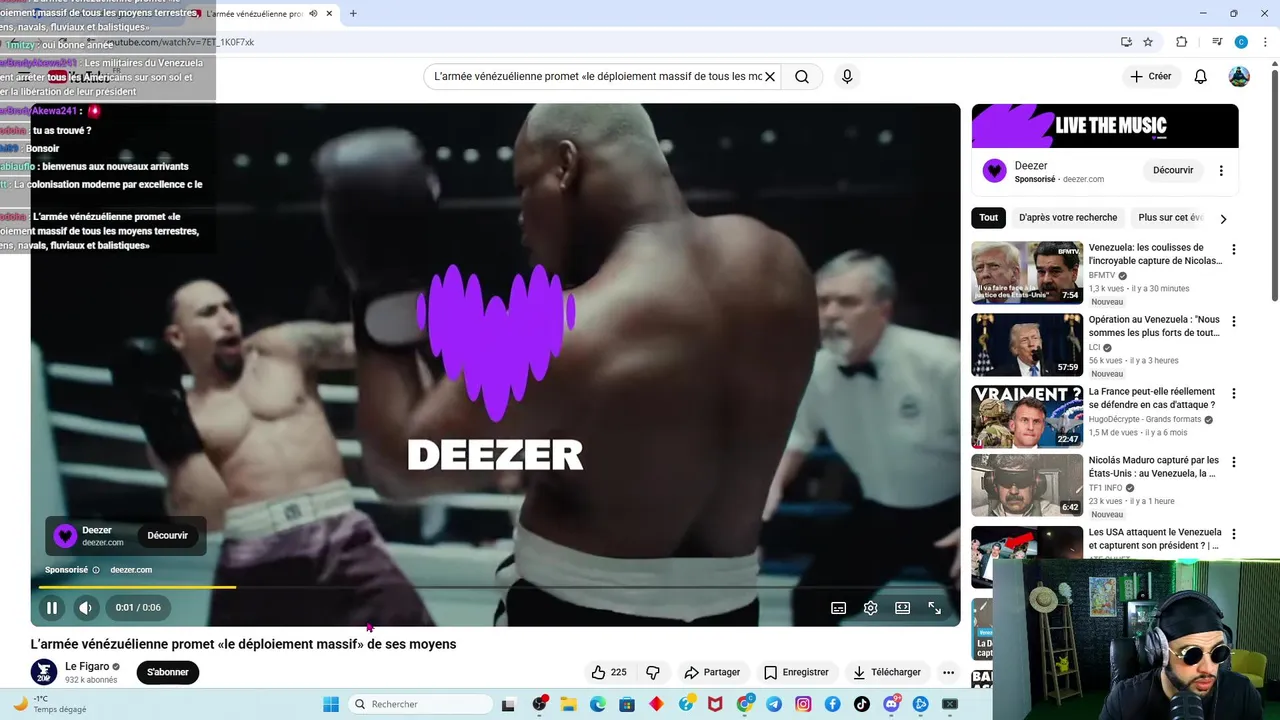The width and height of the screenshot is (1280, 720).
Task: Open File Explorer from the taskbar
Action: [x=568, y=704]
